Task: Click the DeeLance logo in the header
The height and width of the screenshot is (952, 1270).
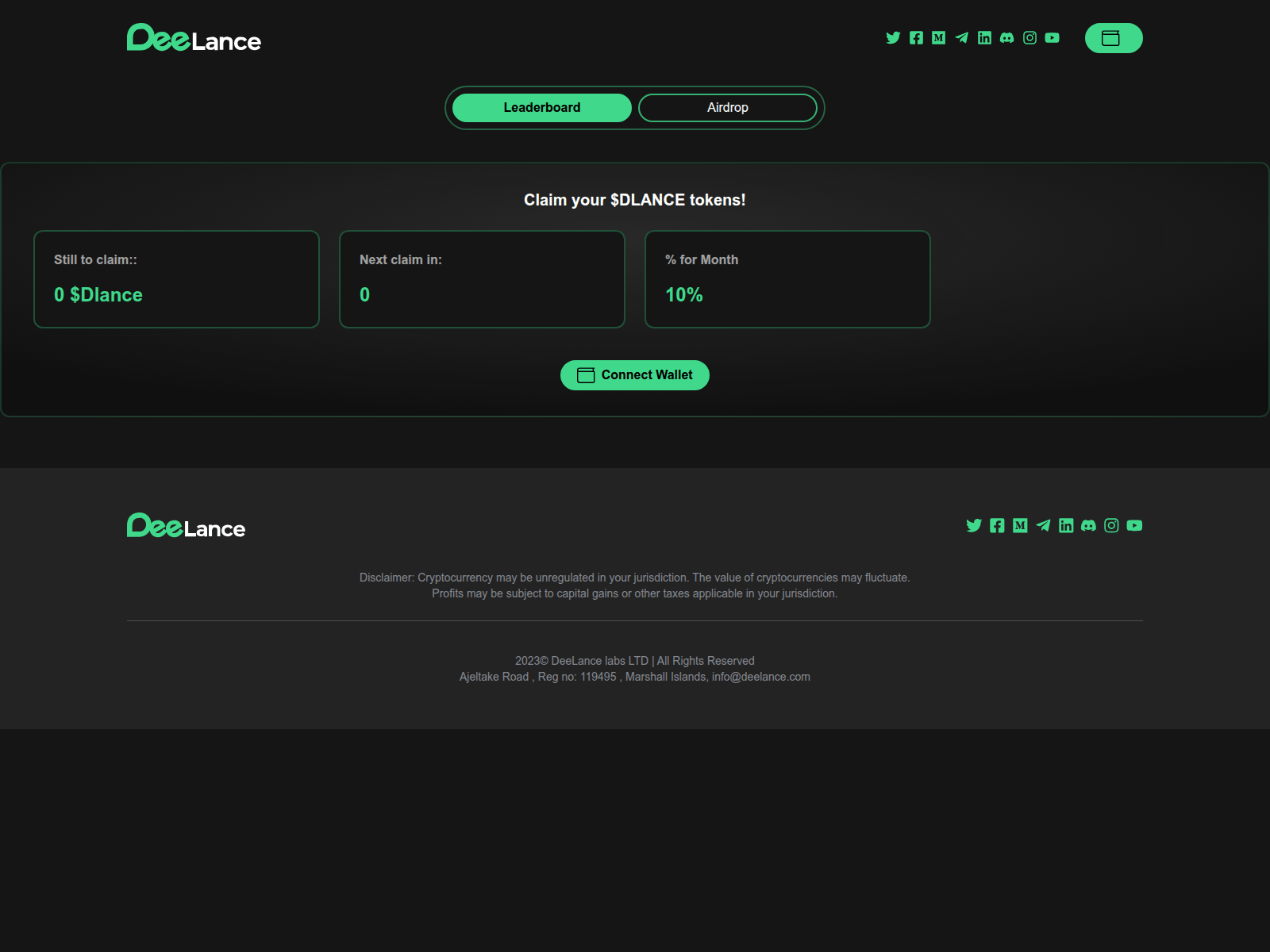Action: point(194,38)
